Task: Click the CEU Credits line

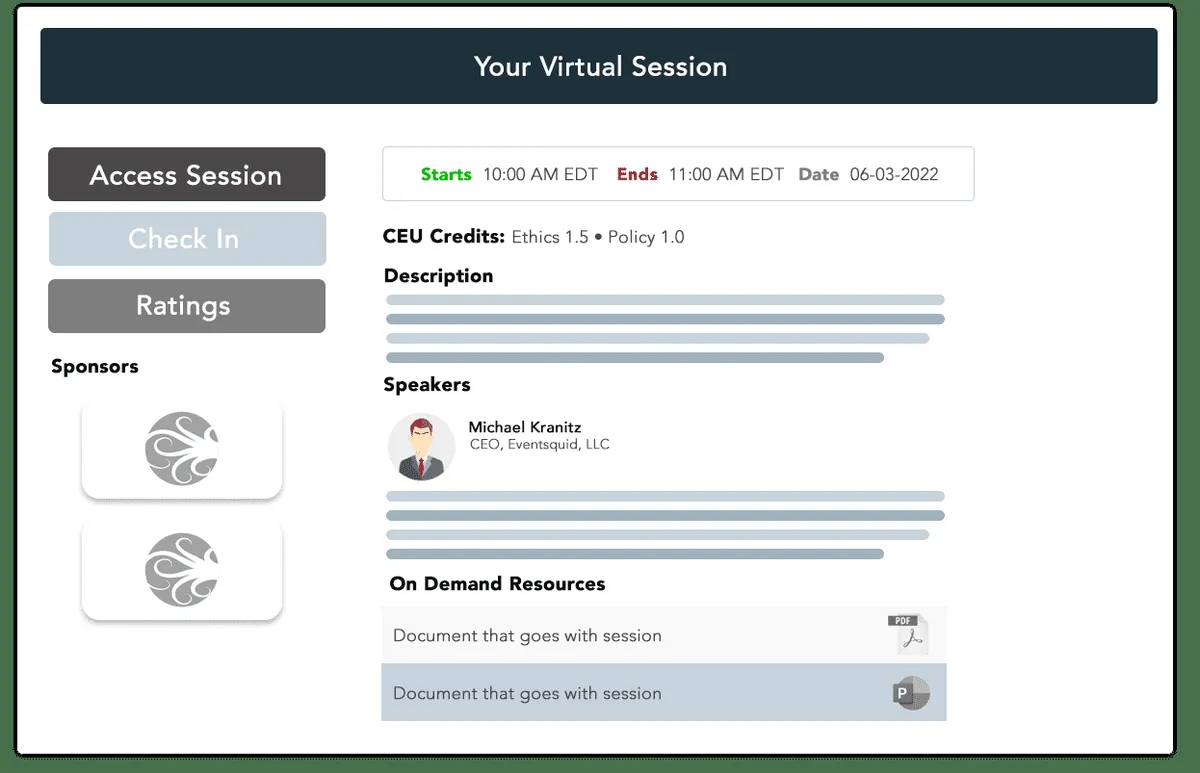Action: (533, 237)
